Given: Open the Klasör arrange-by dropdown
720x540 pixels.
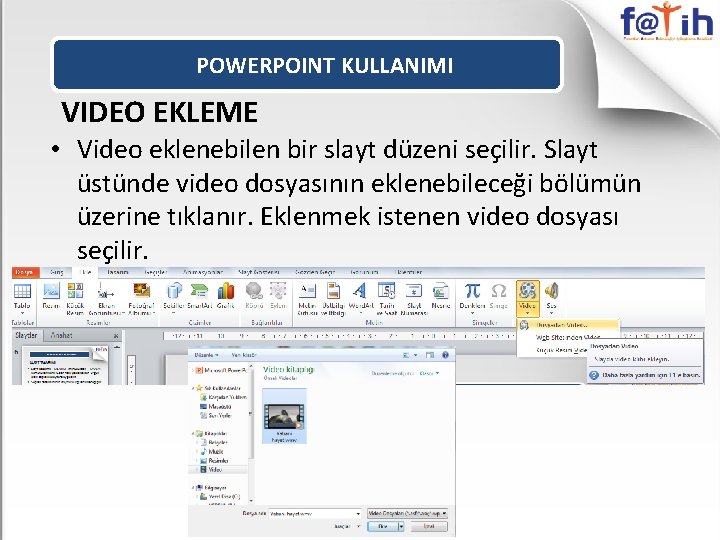Looking at the screenshot, I should point(429,373).
